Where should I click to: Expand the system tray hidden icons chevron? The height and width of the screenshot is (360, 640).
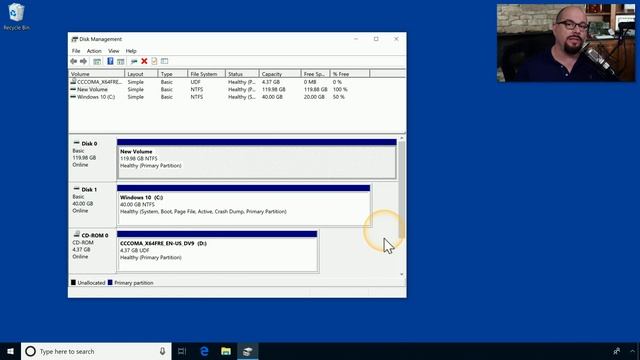click(x=632, y=351)
